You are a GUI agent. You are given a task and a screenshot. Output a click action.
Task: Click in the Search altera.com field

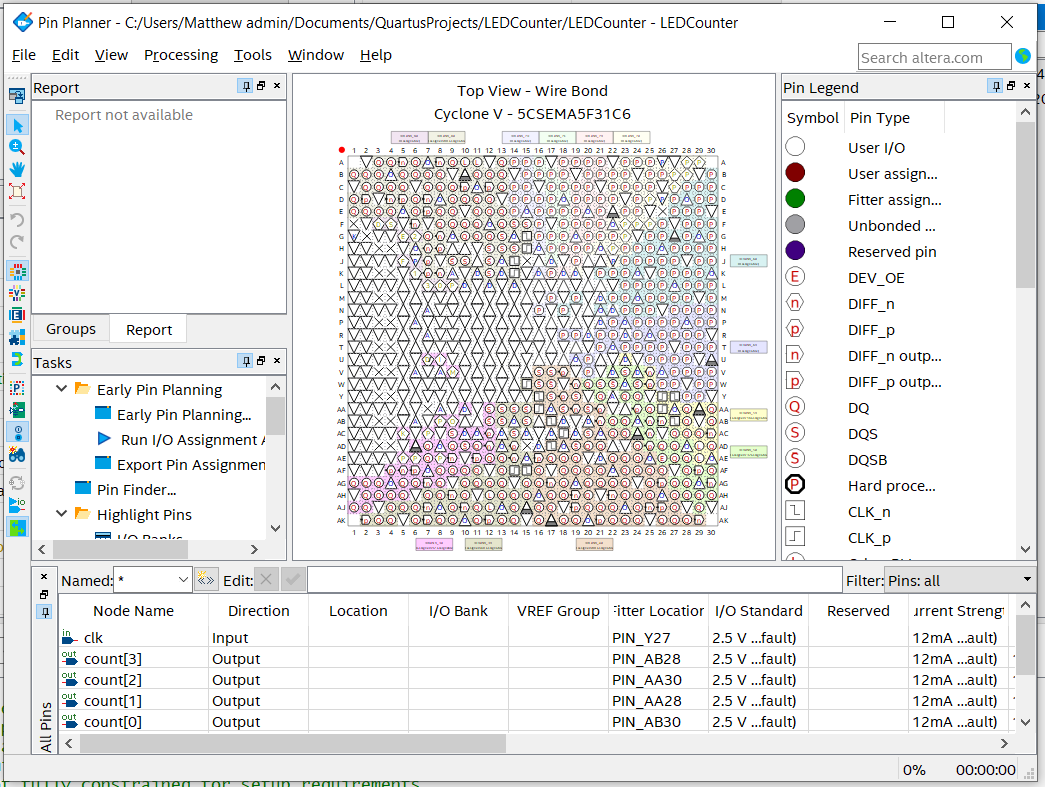(934, 57)
